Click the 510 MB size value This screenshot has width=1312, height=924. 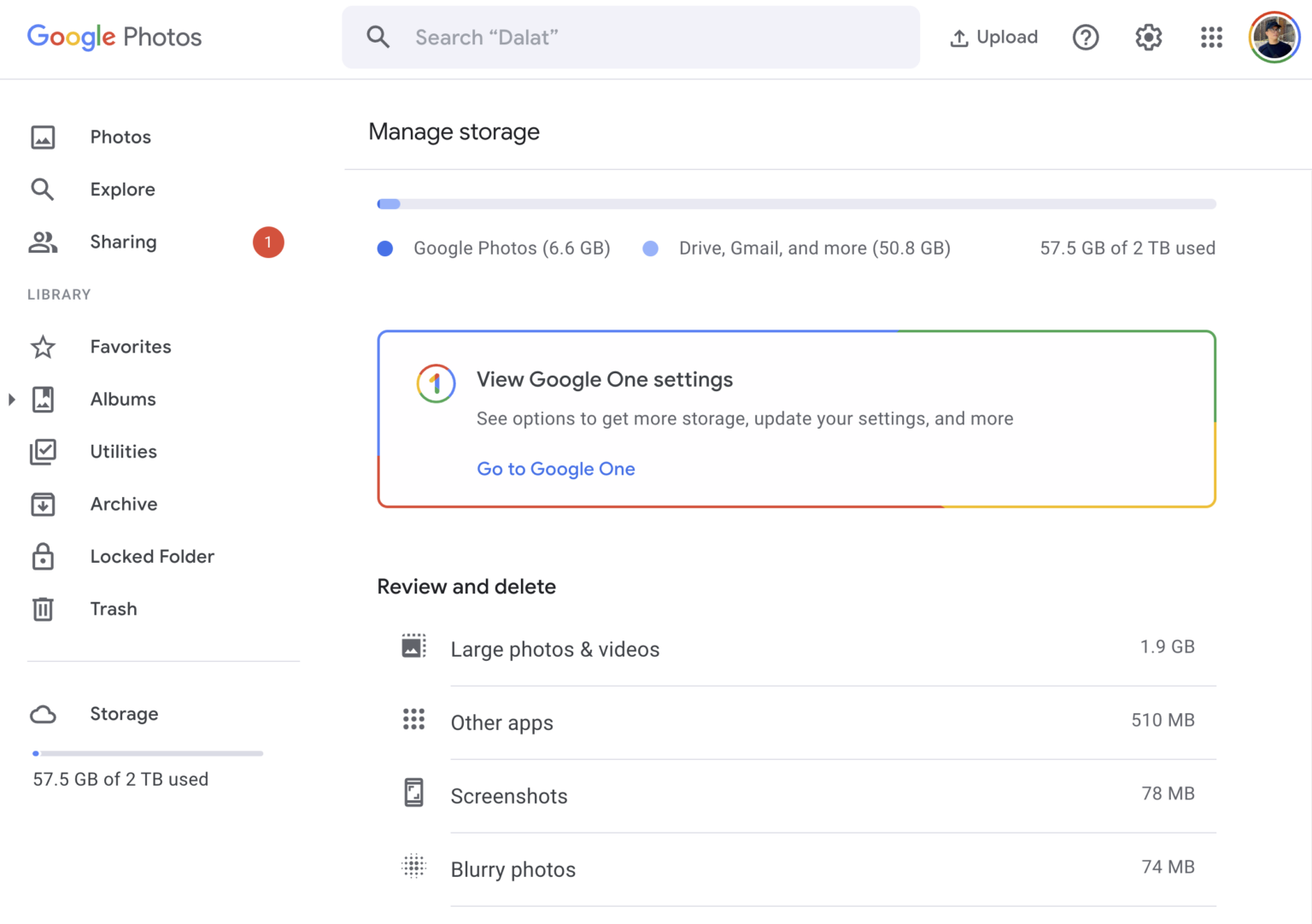(x=1163, y=720)
